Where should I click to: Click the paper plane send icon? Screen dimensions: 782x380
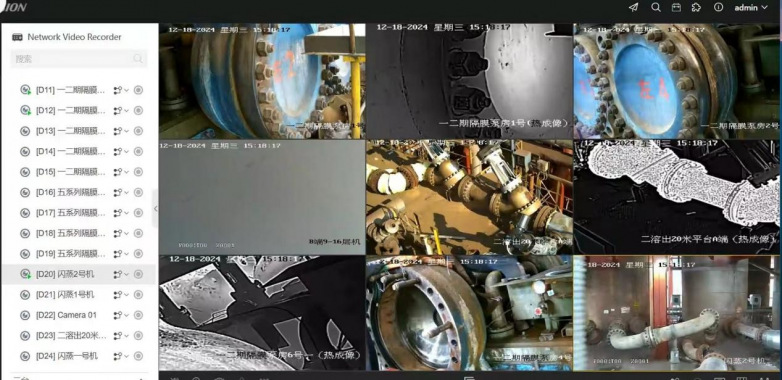[633, 7]
